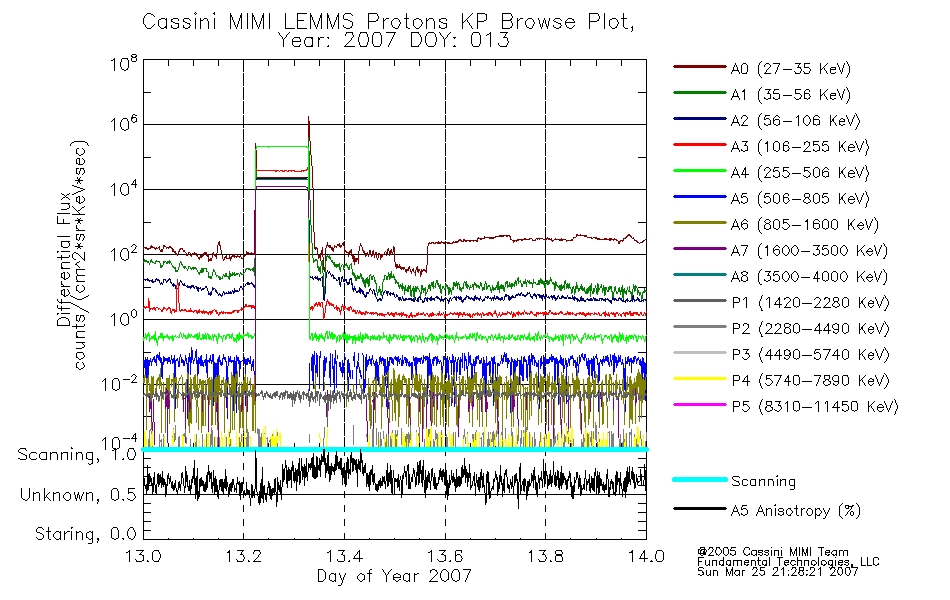Click the magenta P5 legend line
Image resolution: width=950 pixels, height=600 pixels.
click(699, 405)
